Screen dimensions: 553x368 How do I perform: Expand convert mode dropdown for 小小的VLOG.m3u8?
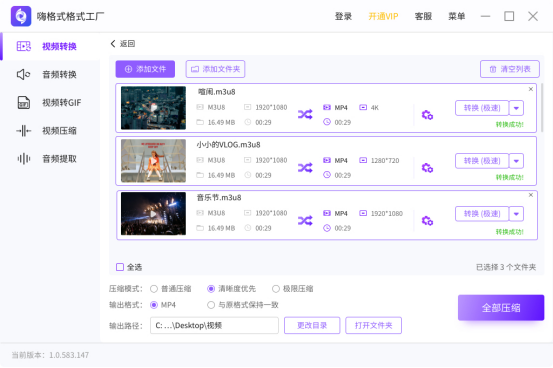(516, 161)
